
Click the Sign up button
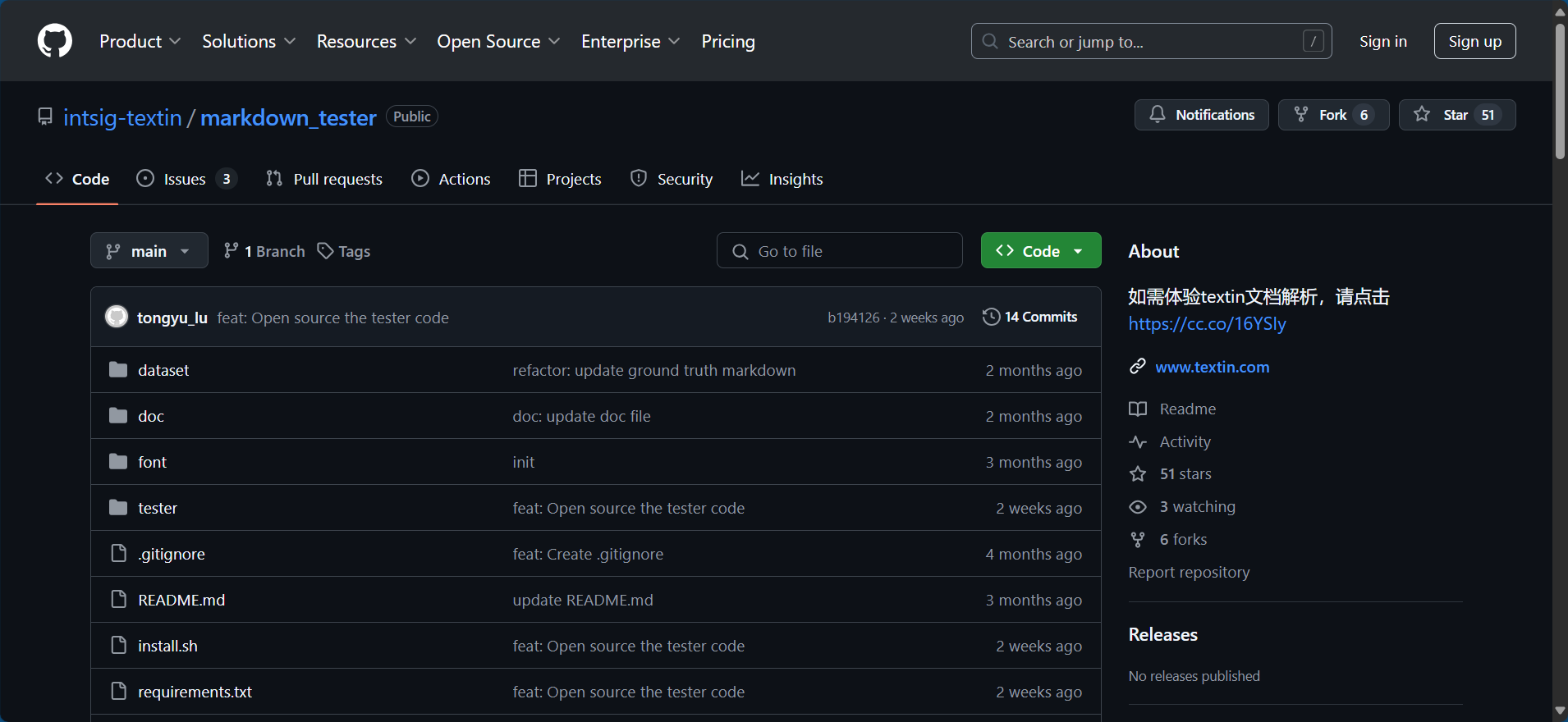(1474, 41)
